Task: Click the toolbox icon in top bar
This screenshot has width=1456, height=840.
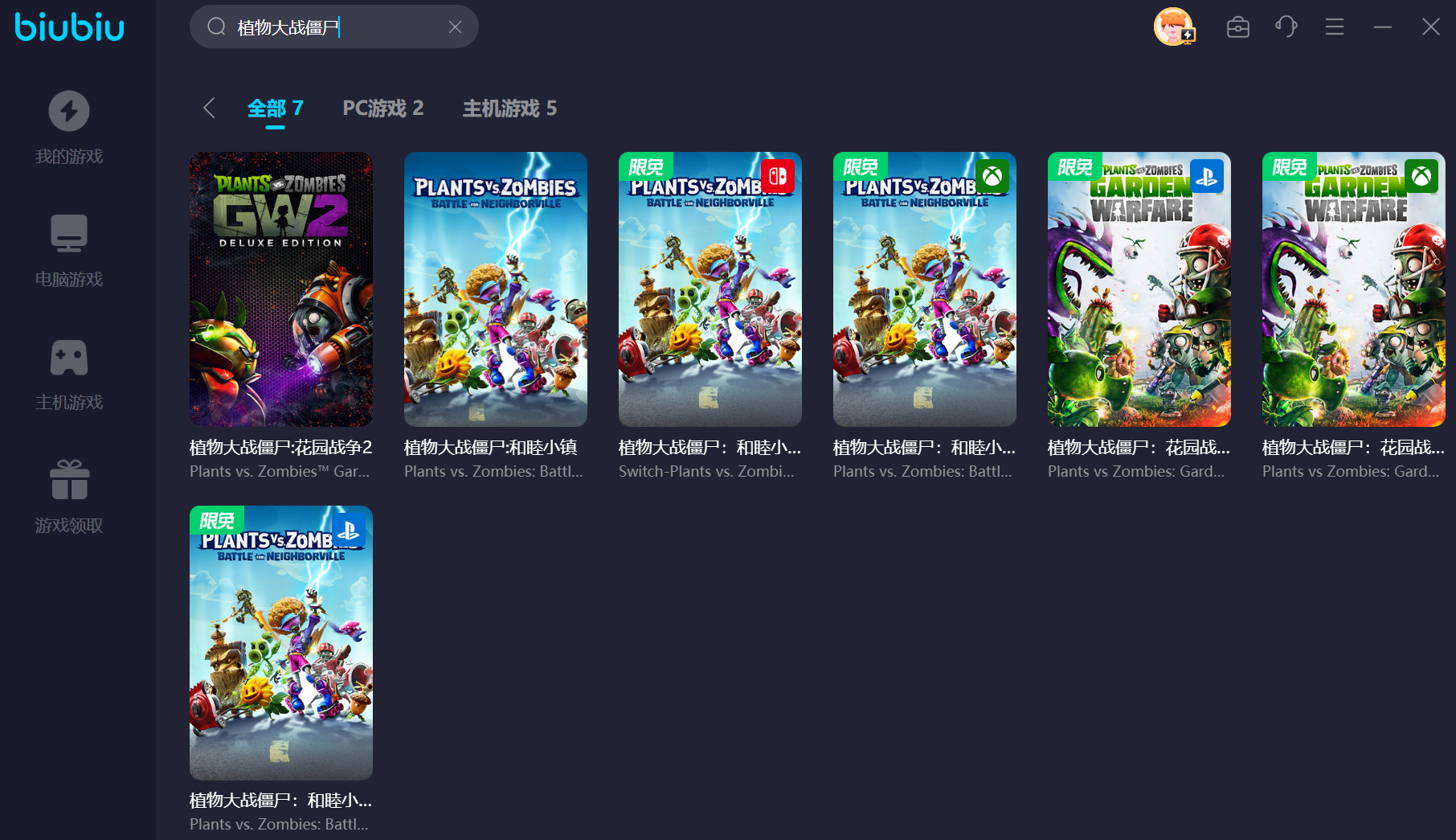Action: click(1237, 27)
